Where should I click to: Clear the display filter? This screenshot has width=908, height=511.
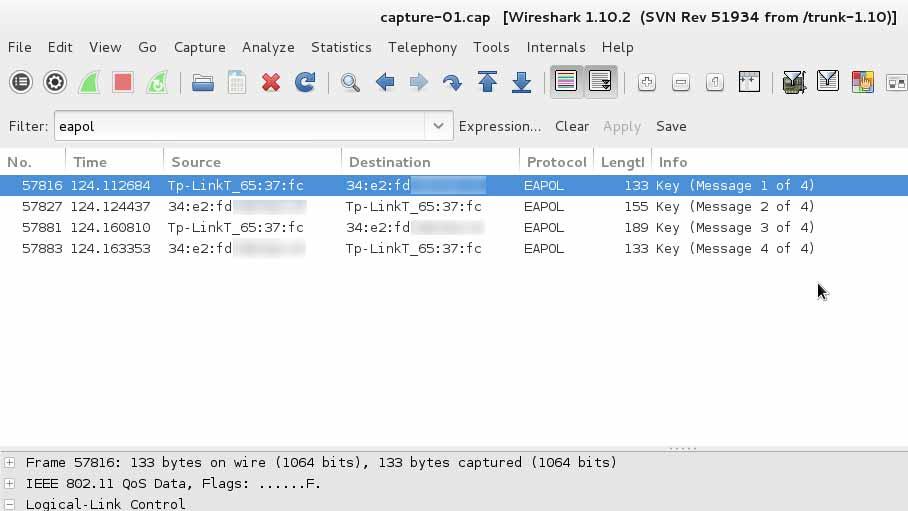click(572, 126)
